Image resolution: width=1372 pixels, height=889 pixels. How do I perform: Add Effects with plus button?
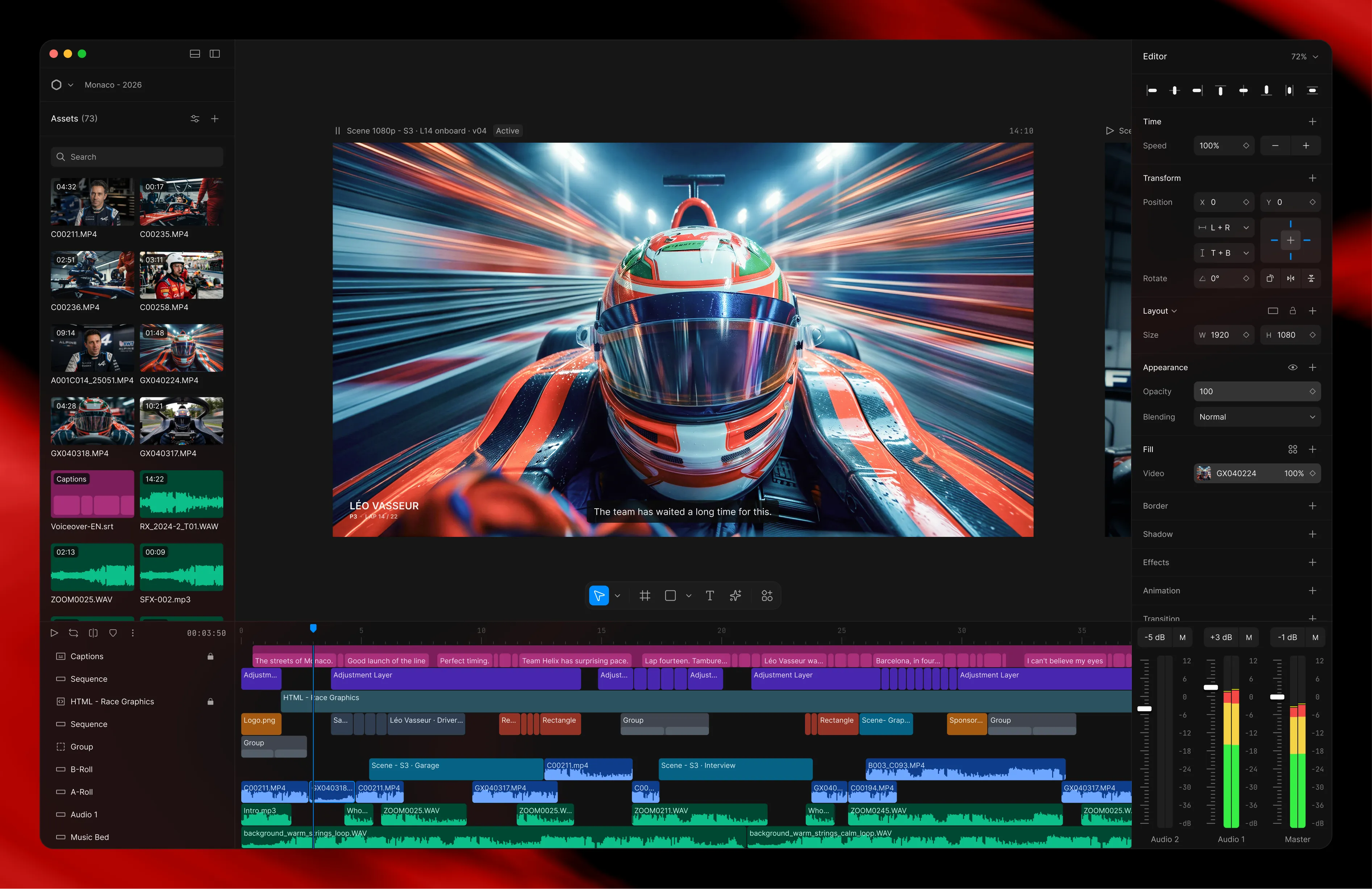pos(1312,563)
